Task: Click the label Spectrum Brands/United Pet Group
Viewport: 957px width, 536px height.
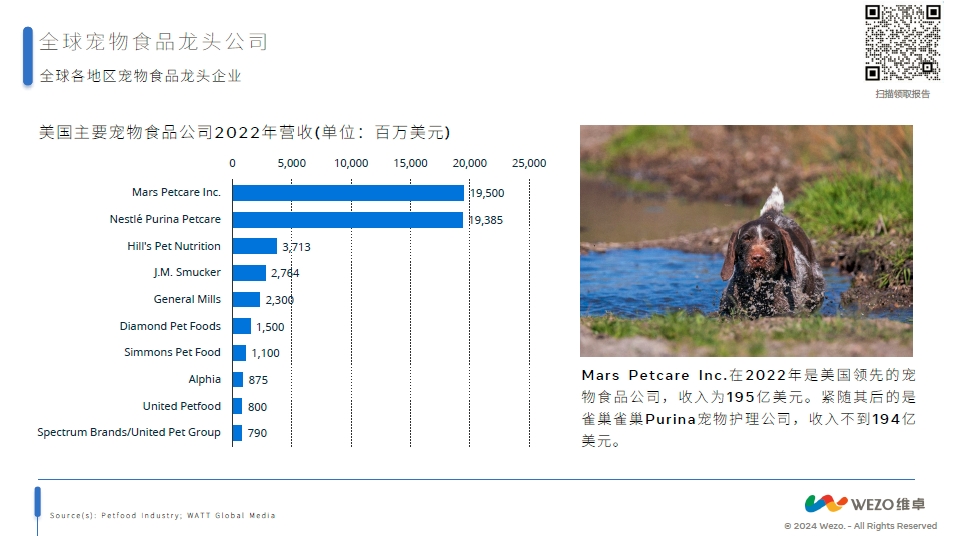Action: point(129,432)
